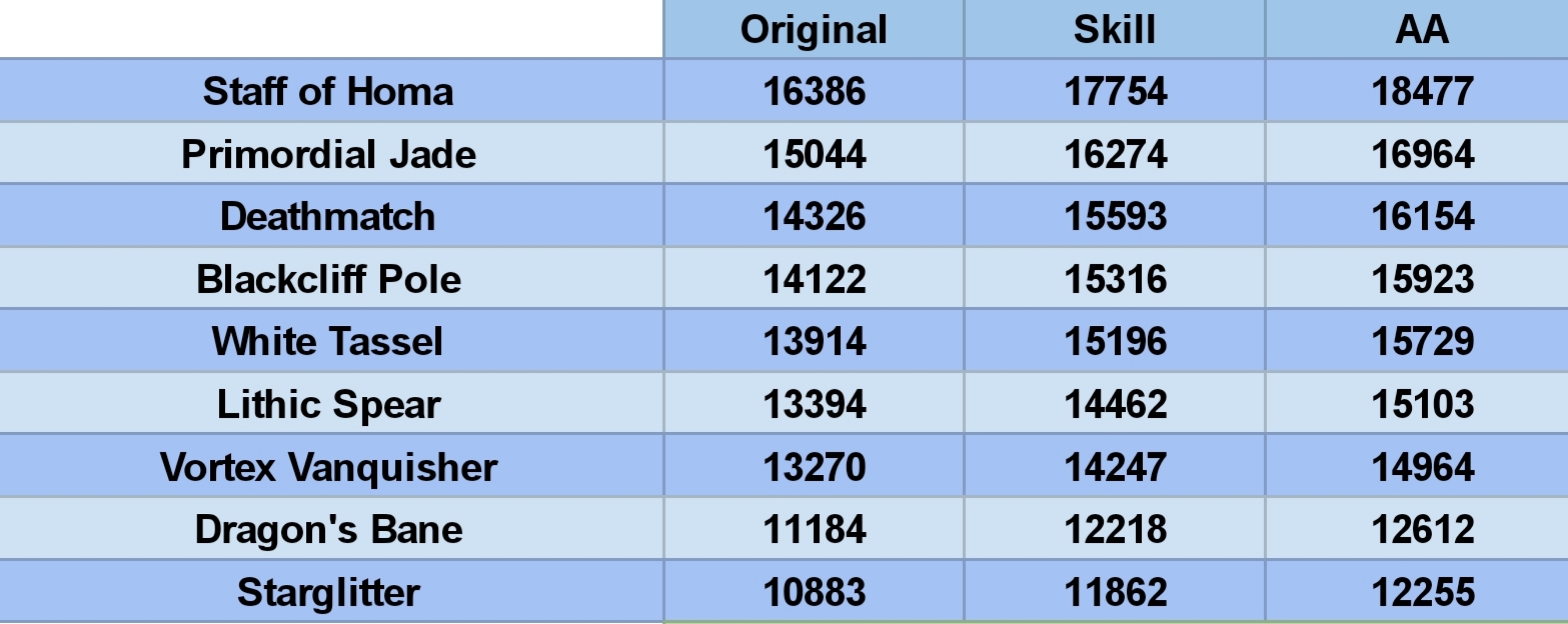Select White Tassel's Skill value 15196
Image resolution: width=1568 pixels, height=624 pixels.
1115,341
